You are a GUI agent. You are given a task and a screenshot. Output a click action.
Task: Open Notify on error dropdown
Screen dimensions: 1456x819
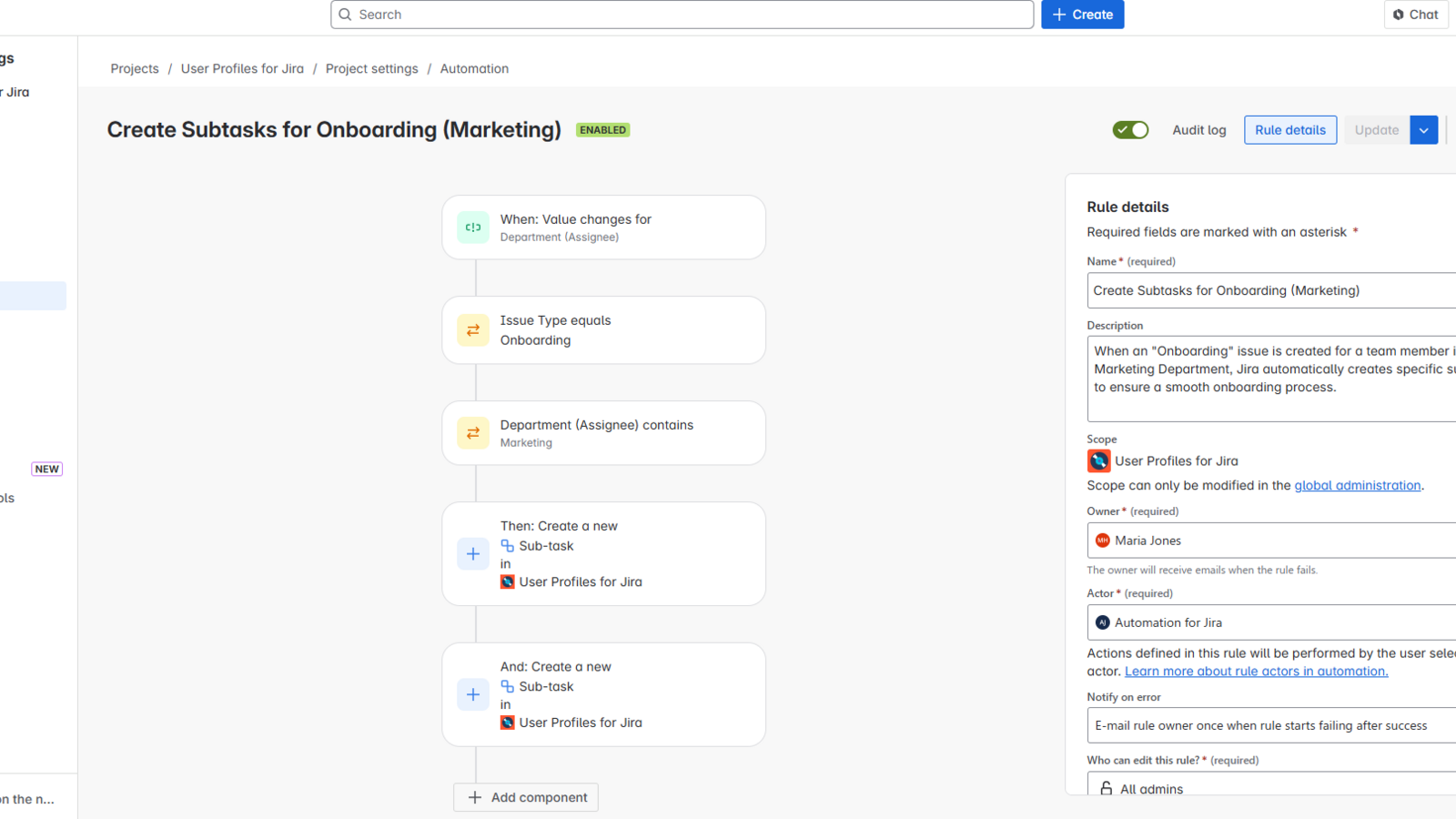(1272, 725)
